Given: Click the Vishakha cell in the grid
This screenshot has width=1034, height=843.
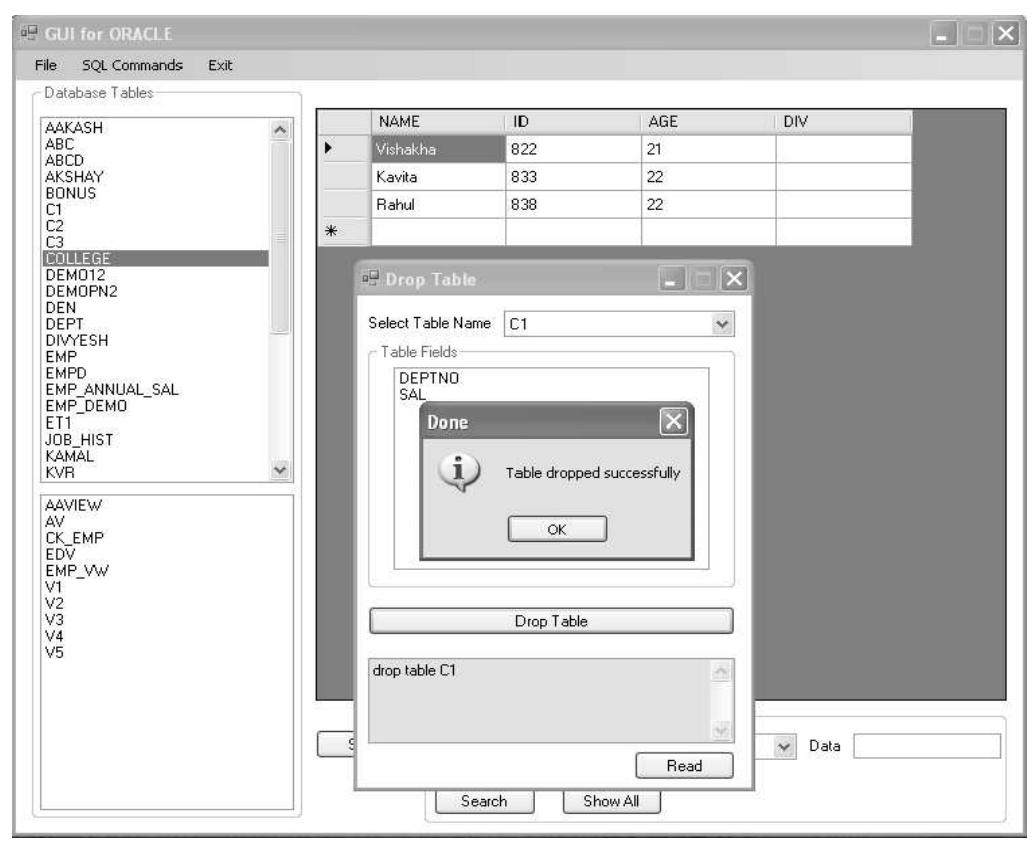Looking at the screenshot, I should click(x=439, y=149).
